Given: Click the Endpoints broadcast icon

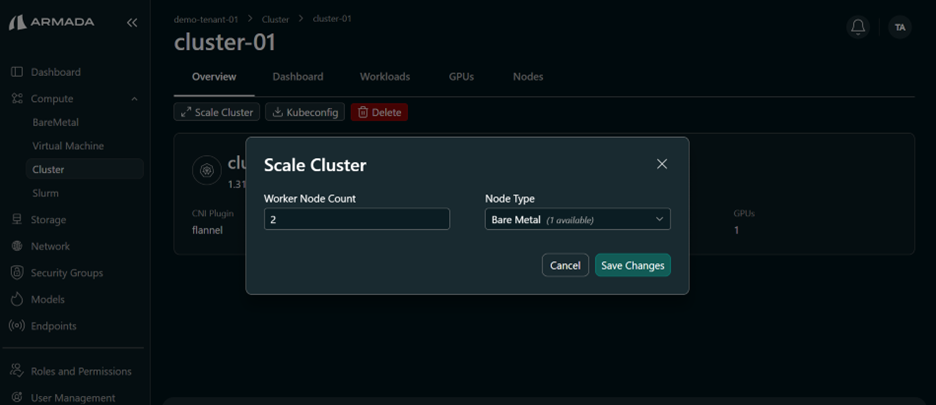Looking at the screenshot, I should click(17, 326).
